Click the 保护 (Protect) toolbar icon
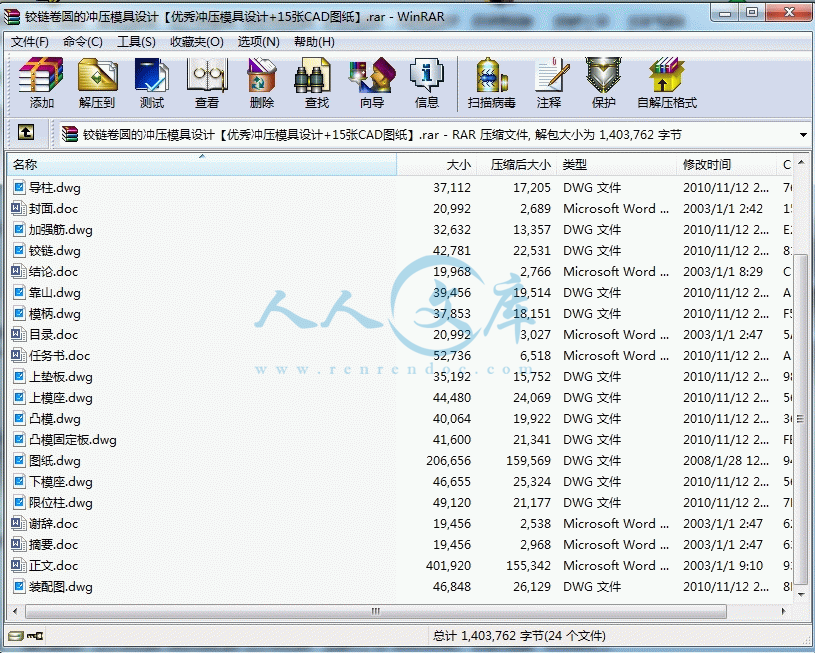This screenshot has height=653, width=815. 603,83
